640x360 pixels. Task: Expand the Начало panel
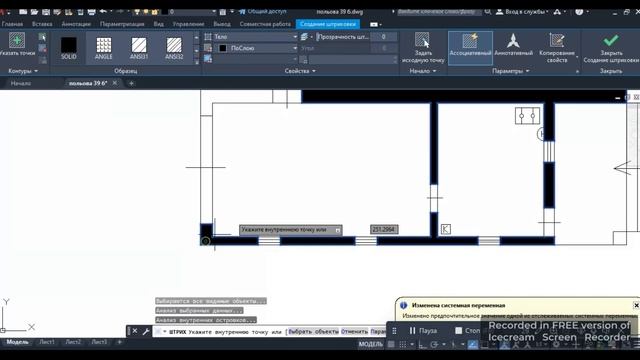[x=422, y=71]
